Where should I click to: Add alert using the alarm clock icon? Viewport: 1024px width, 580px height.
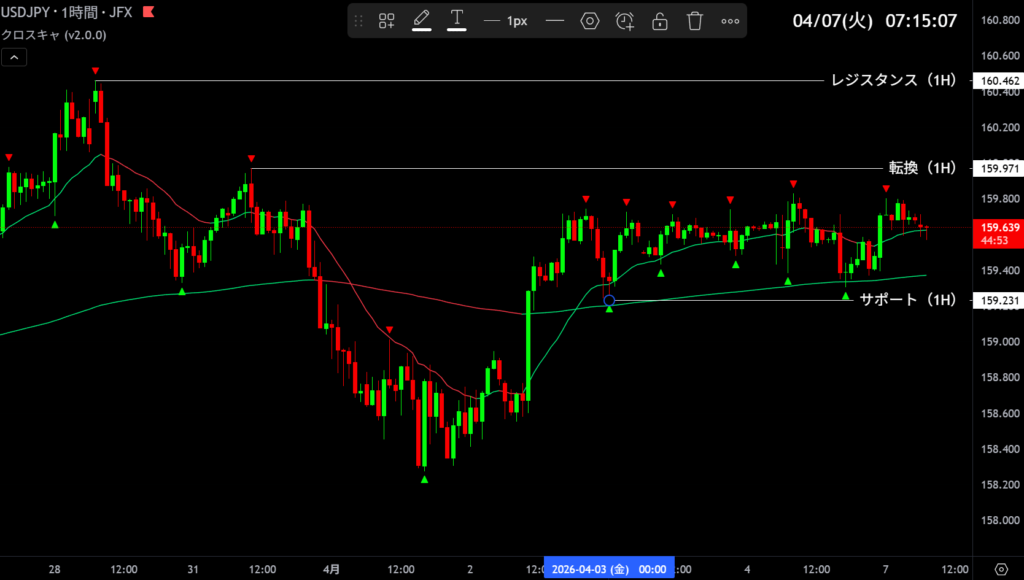click(625, 21)
